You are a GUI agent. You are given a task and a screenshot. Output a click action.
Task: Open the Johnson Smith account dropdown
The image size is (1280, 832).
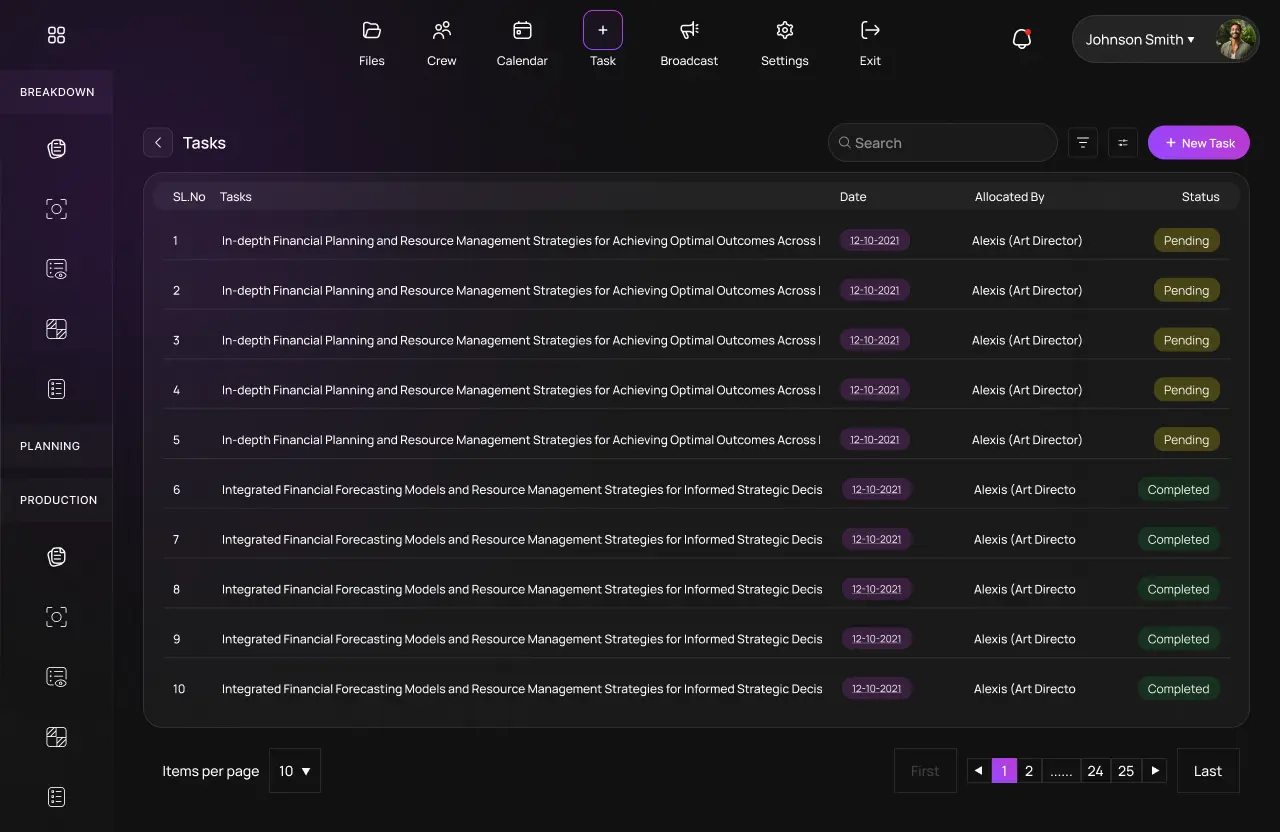tap(1139, 39)
